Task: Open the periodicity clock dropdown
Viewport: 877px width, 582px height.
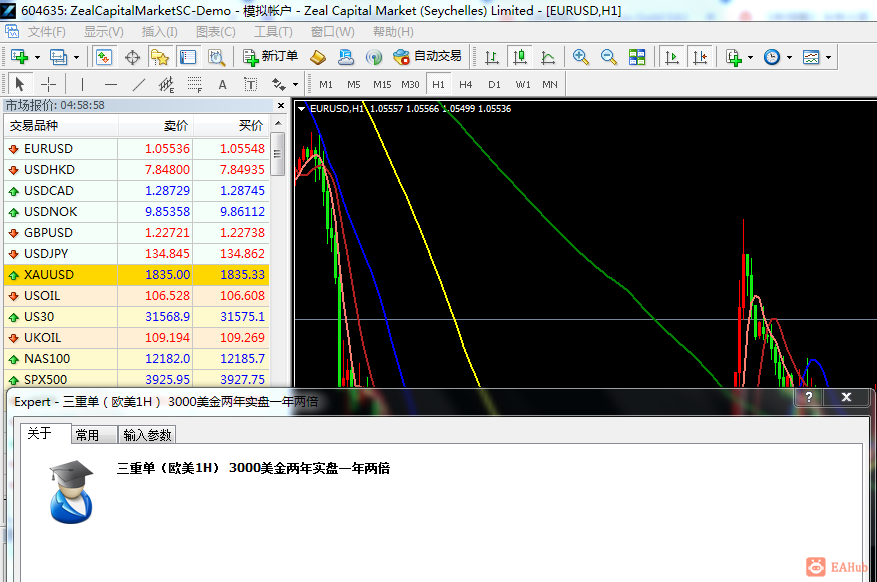Action: [x=777, y=57]
